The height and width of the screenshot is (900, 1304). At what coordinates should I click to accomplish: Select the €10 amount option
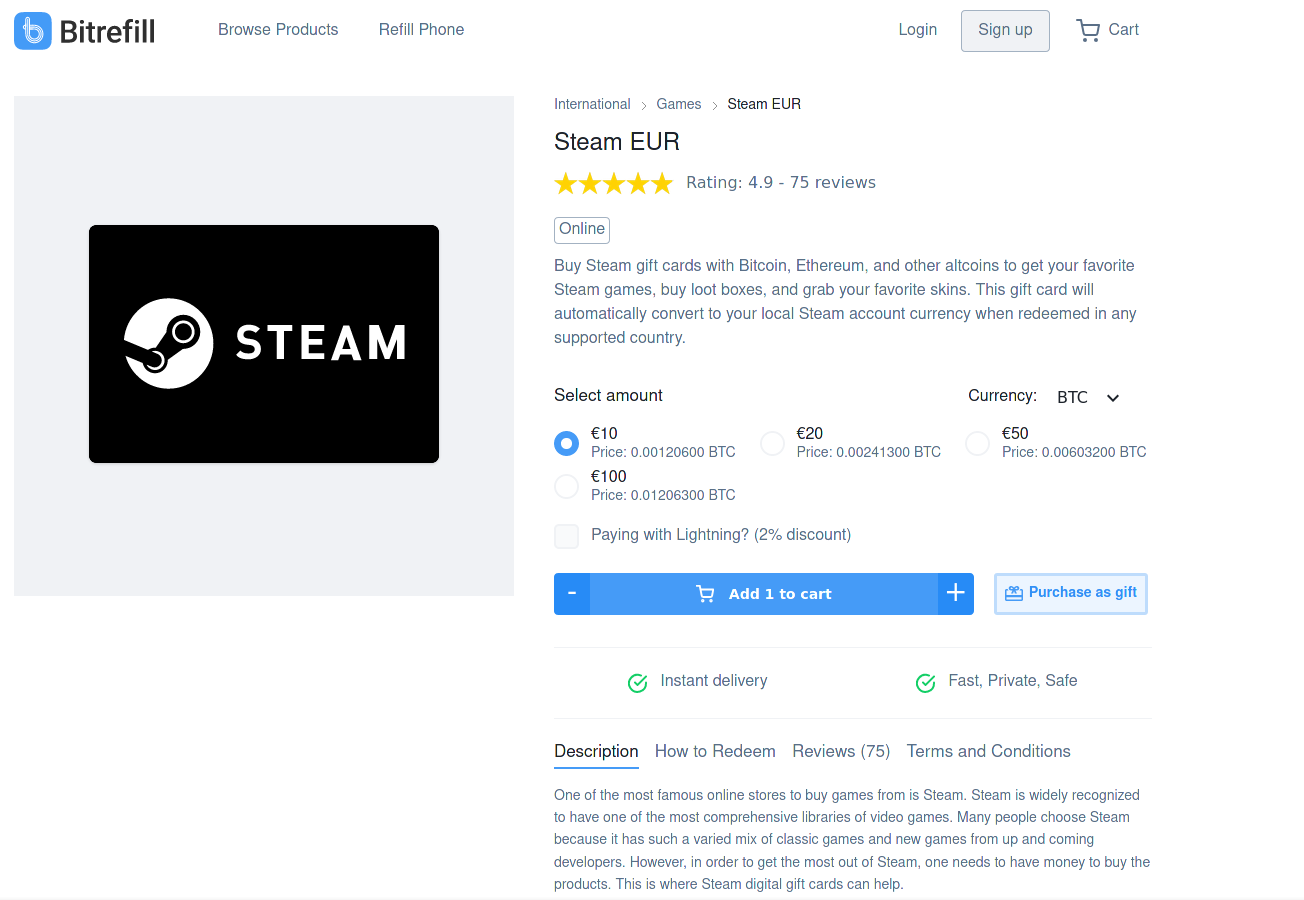(x=567, y=443)
